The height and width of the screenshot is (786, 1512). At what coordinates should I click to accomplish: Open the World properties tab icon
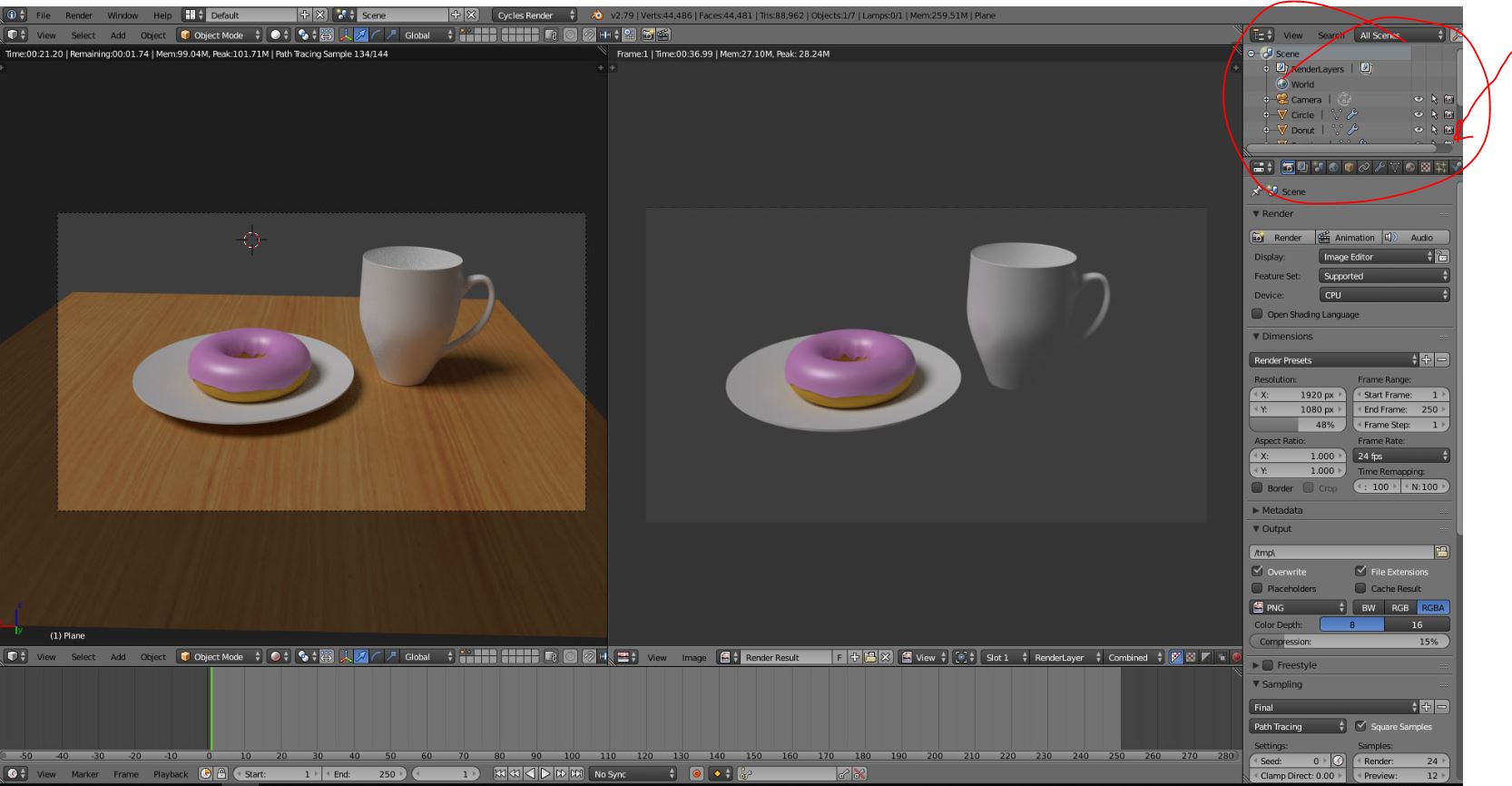click(1333, 168)
